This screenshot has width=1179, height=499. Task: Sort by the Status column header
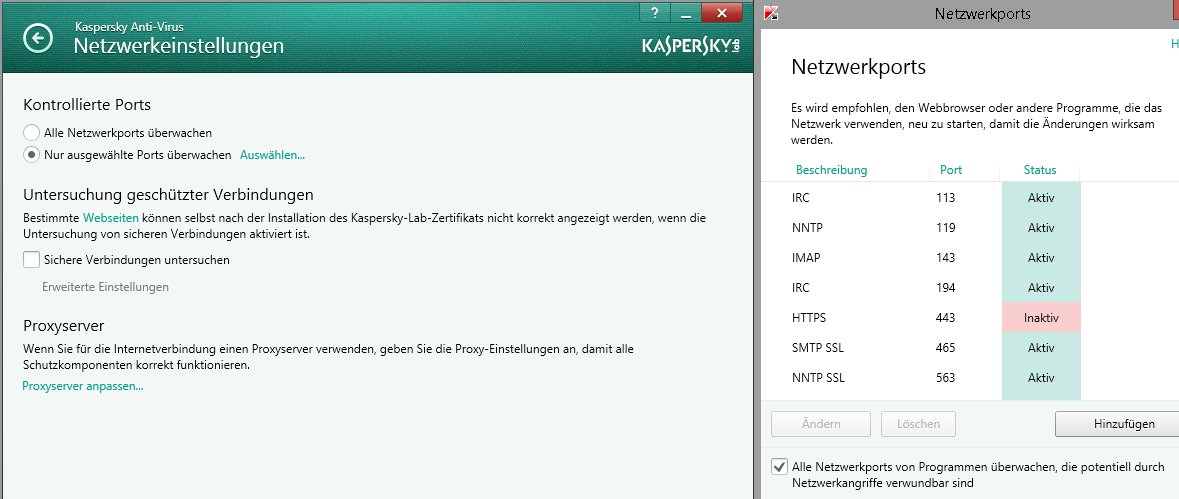coord(1040,170)
